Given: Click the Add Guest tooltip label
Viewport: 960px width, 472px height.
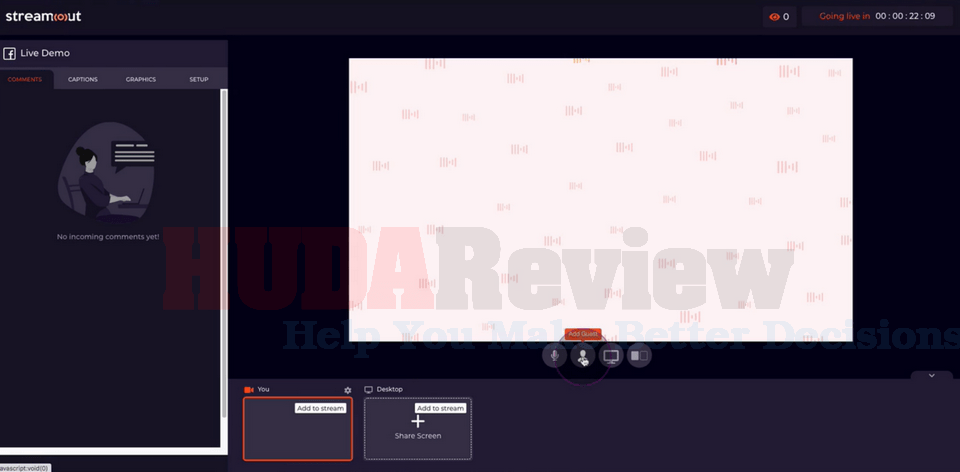Looking at the screenshot, I should coord(583,334).
